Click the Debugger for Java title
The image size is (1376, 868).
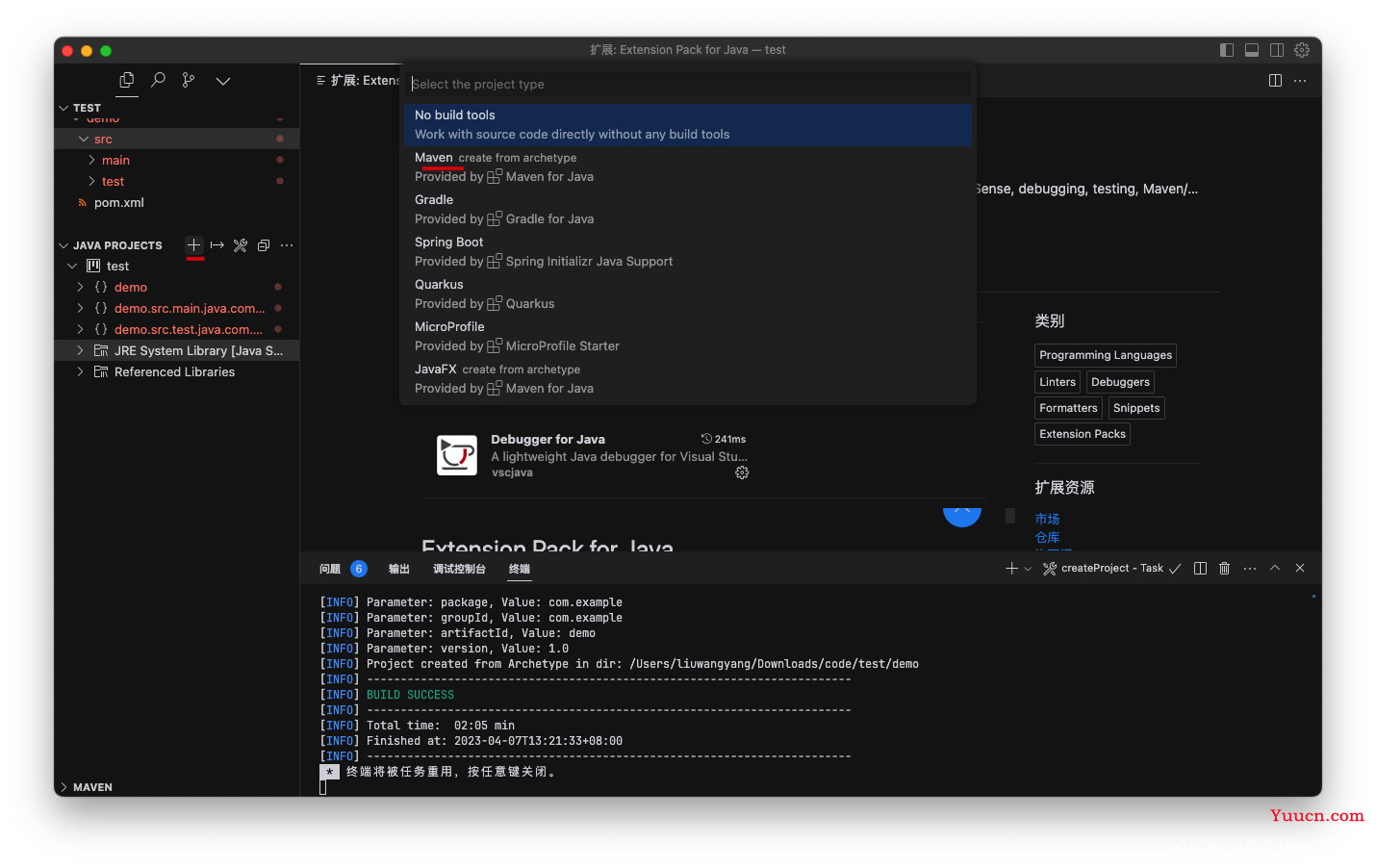coord(548,440)
